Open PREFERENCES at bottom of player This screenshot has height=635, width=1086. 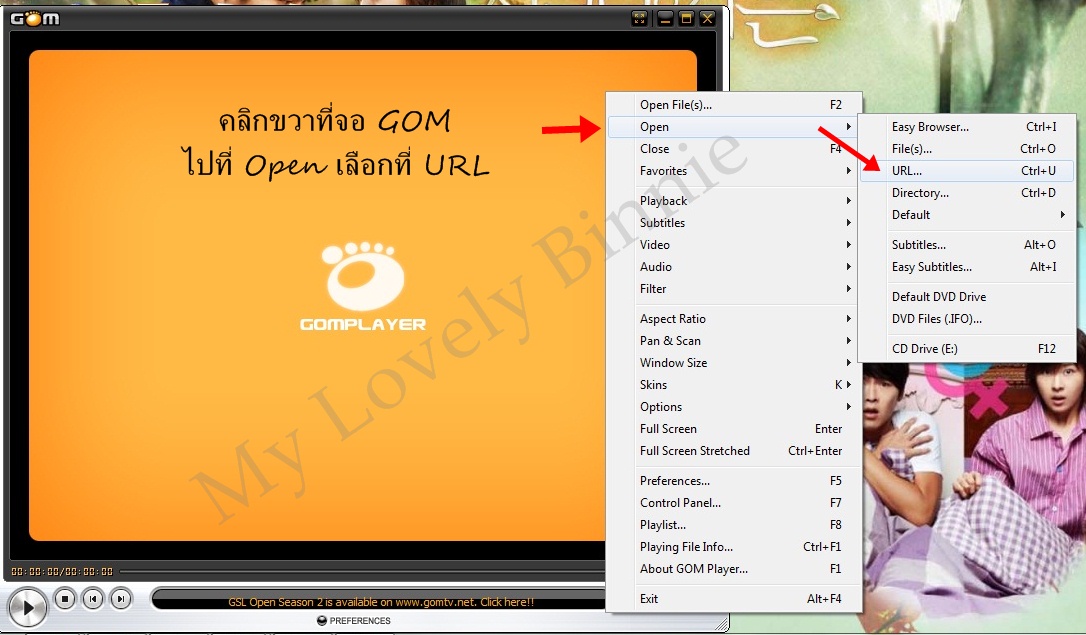click(354, 620)
